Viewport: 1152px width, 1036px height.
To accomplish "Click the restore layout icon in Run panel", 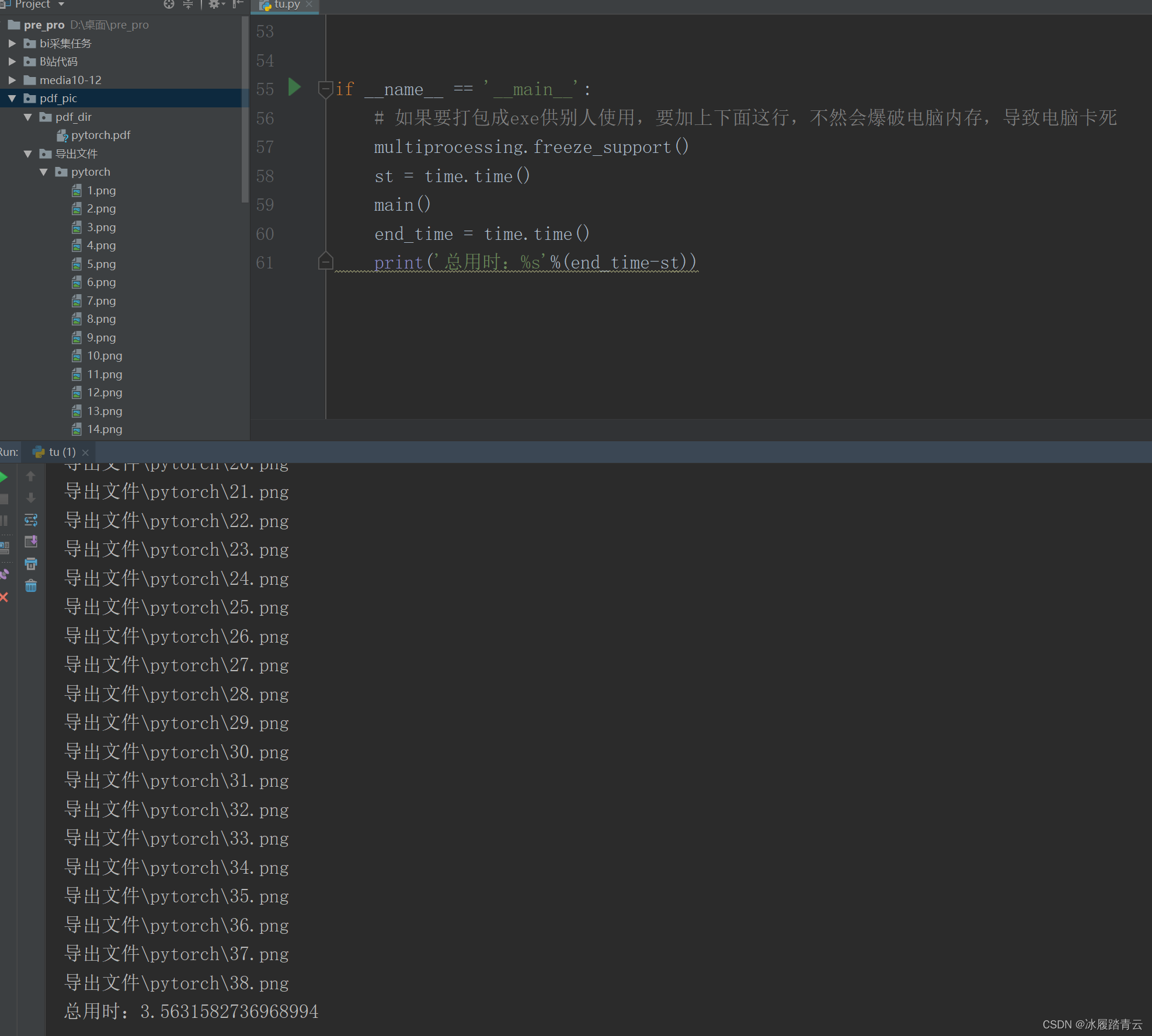I will (x=4, y=547).
